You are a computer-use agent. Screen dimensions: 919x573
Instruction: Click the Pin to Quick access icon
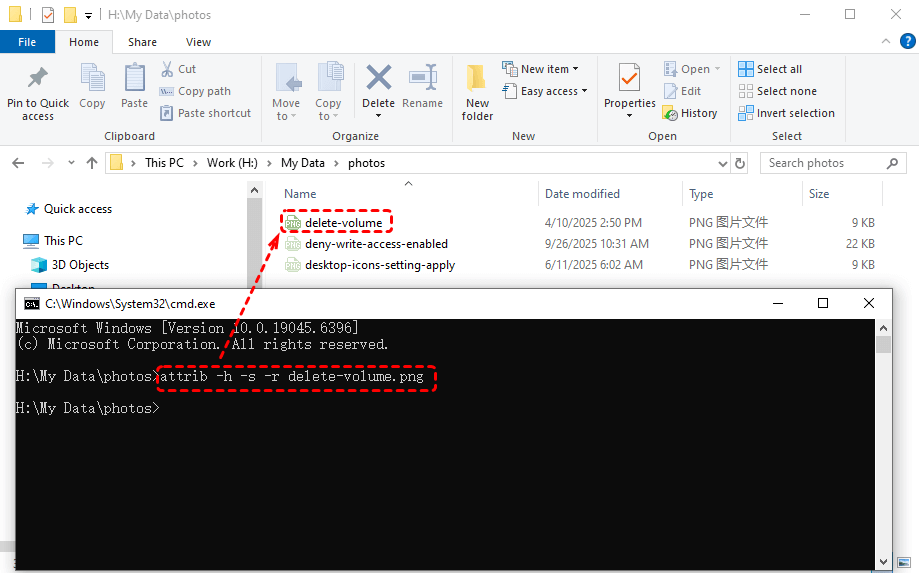tap(38, 78)
